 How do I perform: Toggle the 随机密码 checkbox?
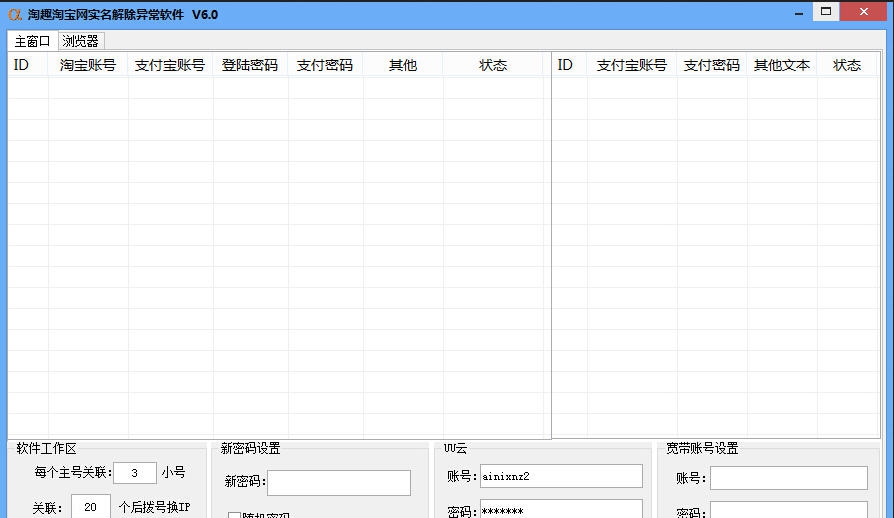[x=234, y=515]
